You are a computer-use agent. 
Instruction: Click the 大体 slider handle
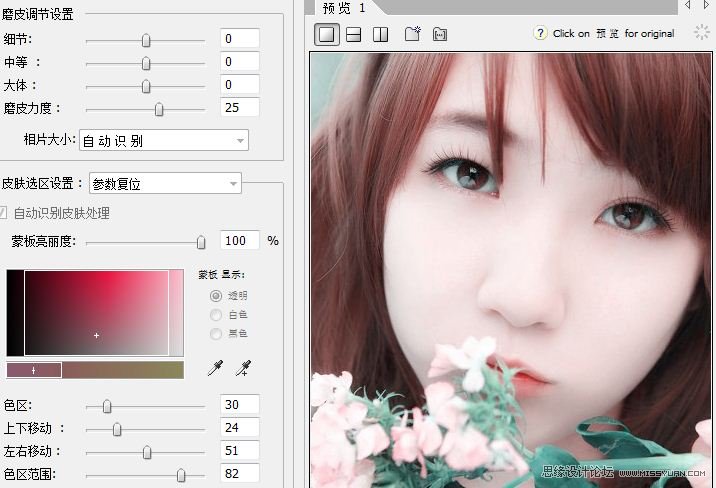(x=146, y=86)
